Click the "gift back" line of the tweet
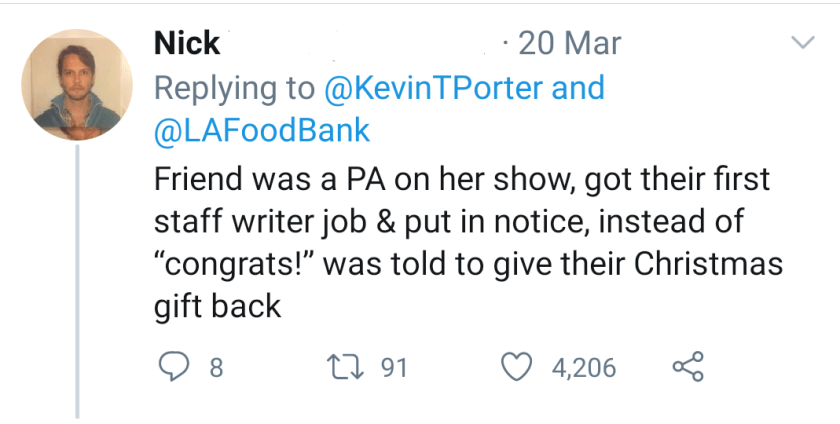Image resolution: width=840 pixels, height=424 pixels. pyautogui.click(x=218, y=306)
